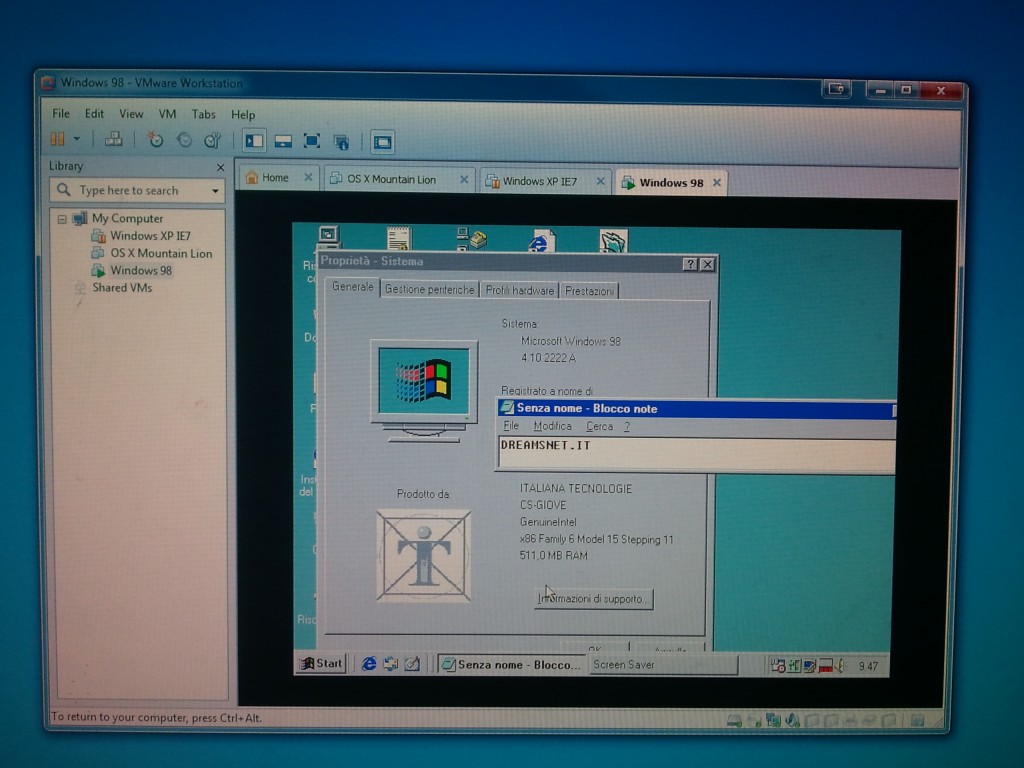Open the Snapshot Manager via the clock-wrench toolbar icon
The image size is (1024, 768).
[x=213, y=140]
